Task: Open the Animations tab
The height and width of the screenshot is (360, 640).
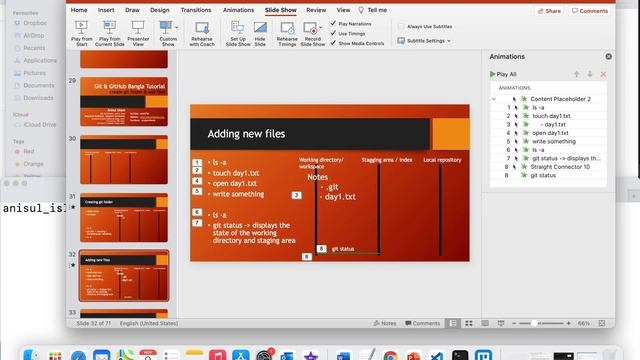Action: point(238,10)
